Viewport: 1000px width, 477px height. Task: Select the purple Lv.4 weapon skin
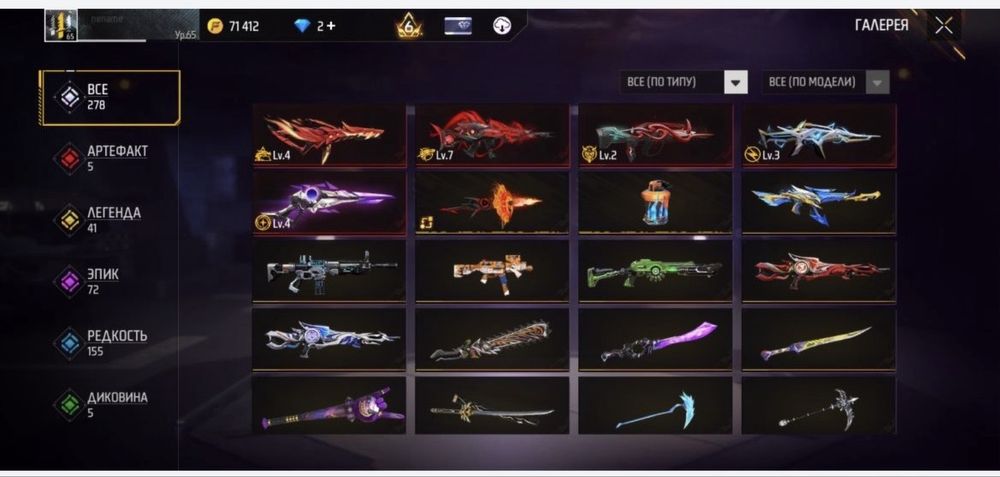pos(329,203)
